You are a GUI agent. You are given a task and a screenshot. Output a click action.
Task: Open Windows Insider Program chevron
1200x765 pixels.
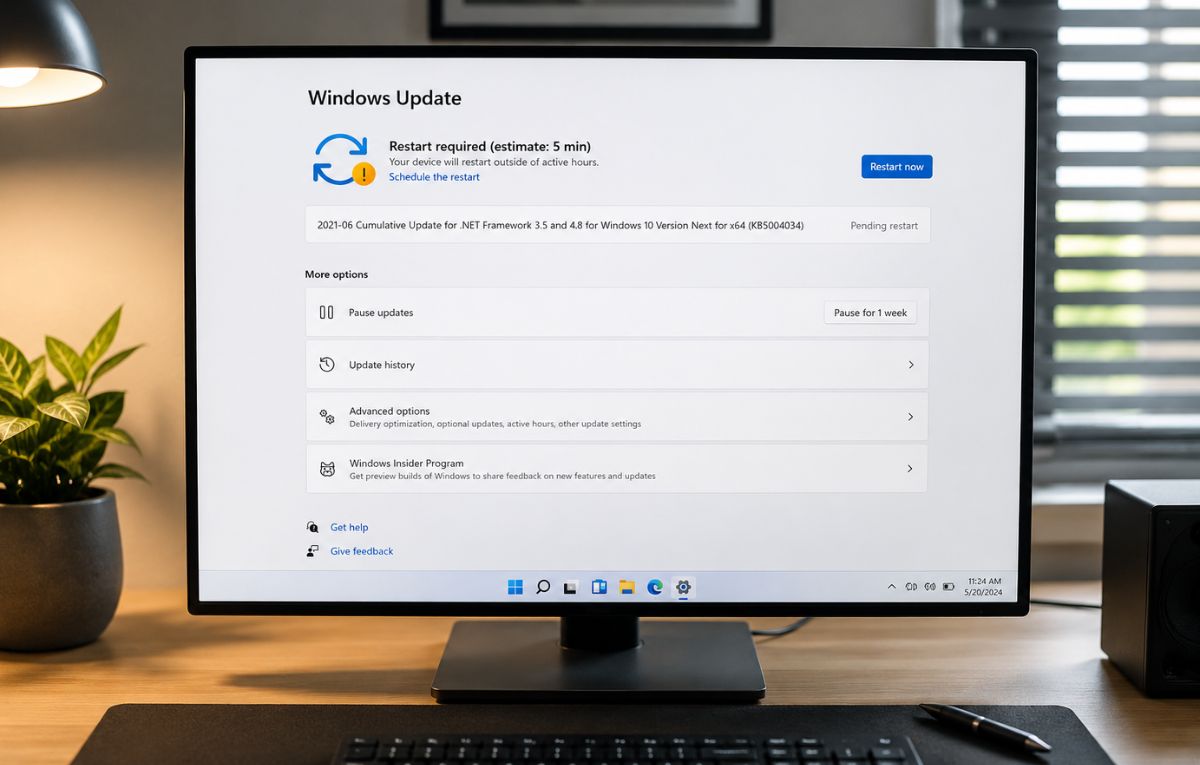point(910,469)
